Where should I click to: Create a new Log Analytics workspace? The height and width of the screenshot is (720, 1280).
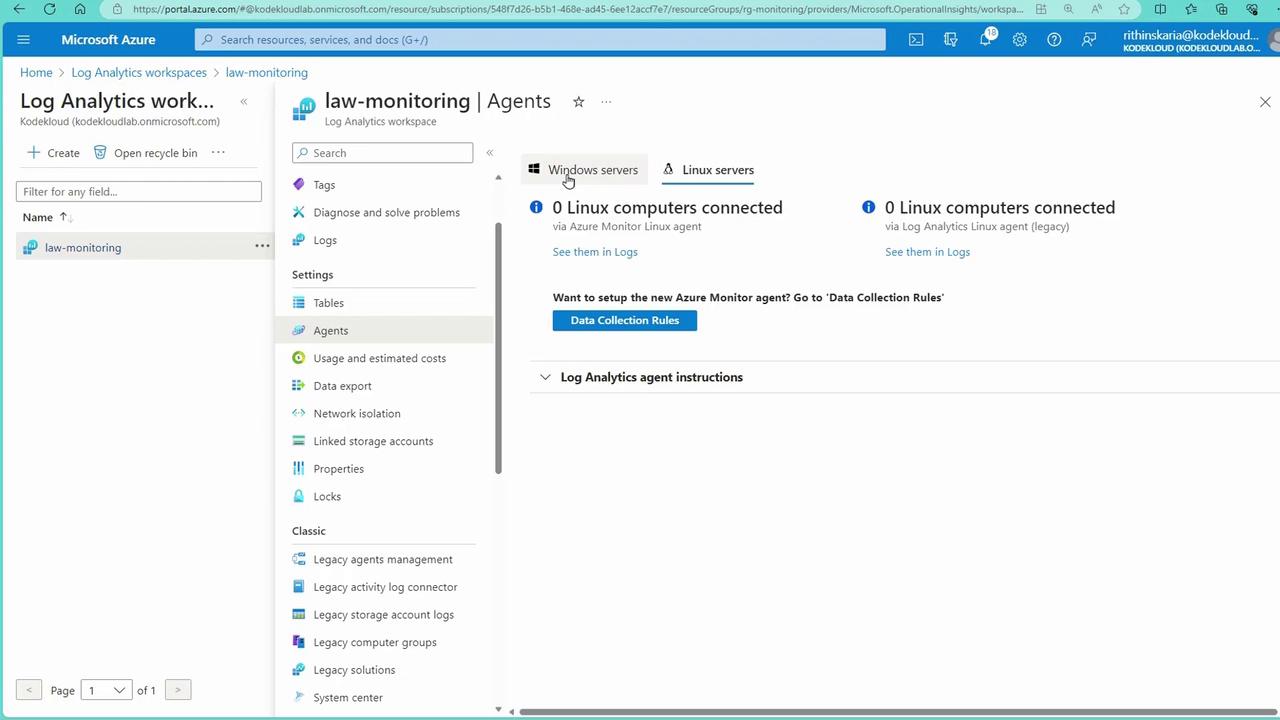[x=53, y=153]
